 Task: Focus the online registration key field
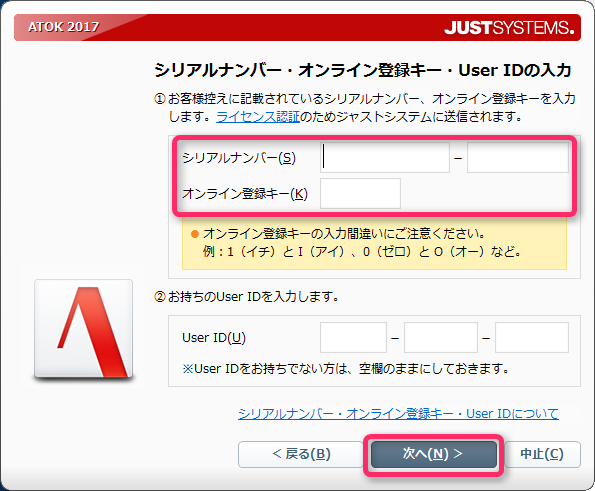[360, 194]
